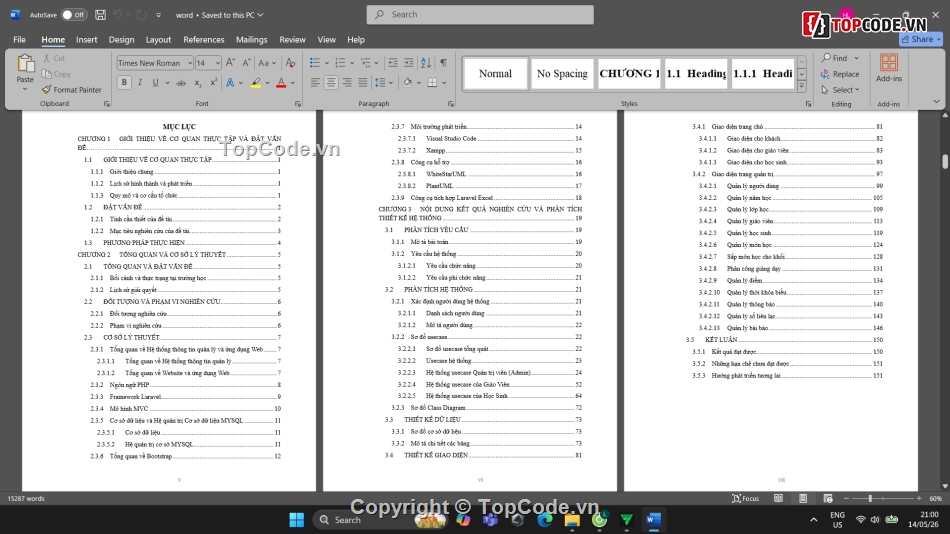Adjust the zoom slider in status bar
The image size is (950, 534).
870,498
